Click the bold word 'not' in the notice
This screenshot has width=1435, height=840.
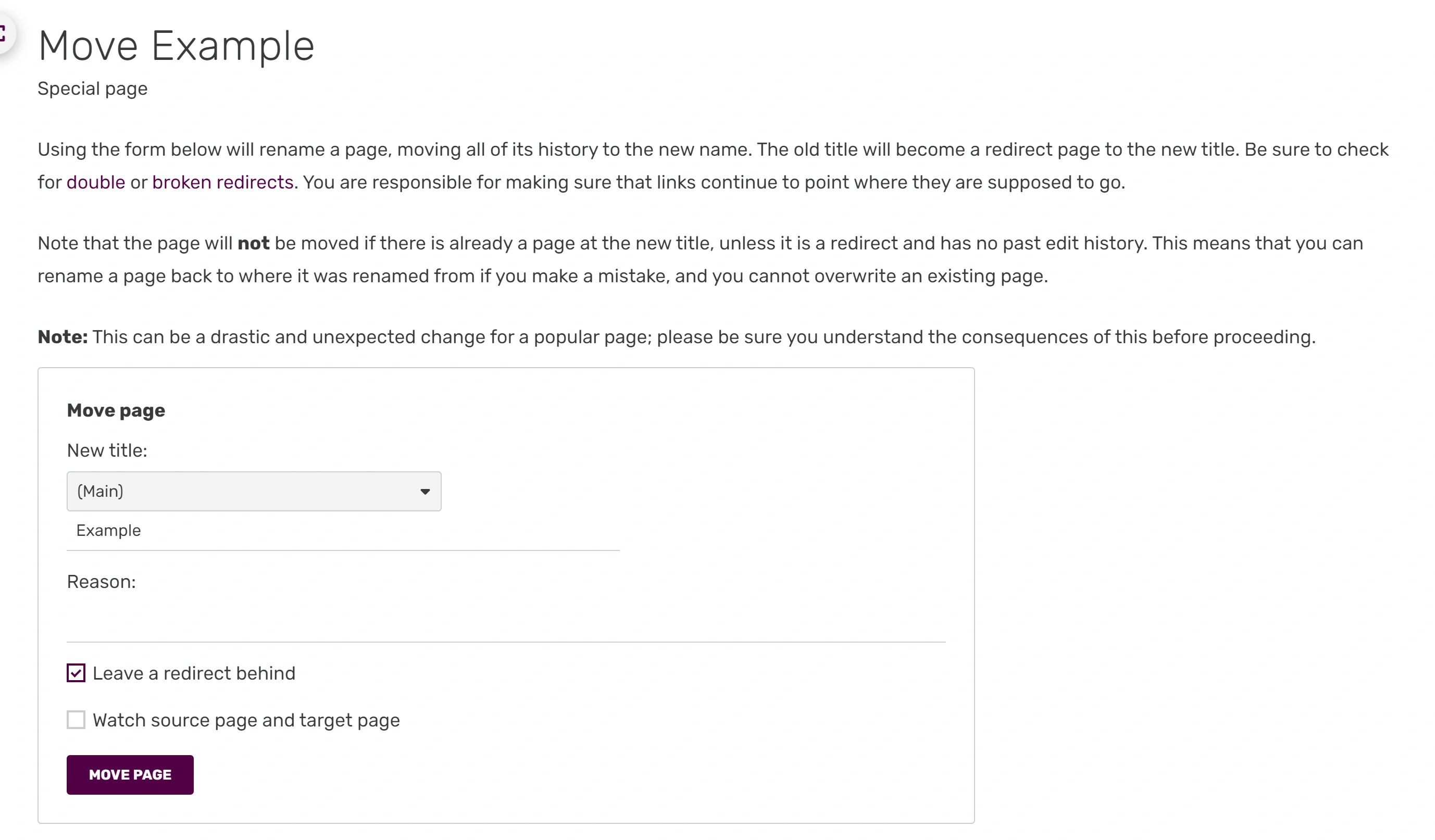pyautogui.click(x=253, y=243)
